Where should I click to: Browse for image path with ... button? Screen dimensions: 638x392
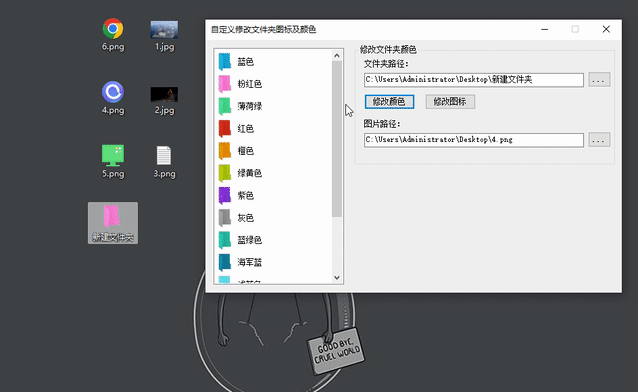coord(599,140)
